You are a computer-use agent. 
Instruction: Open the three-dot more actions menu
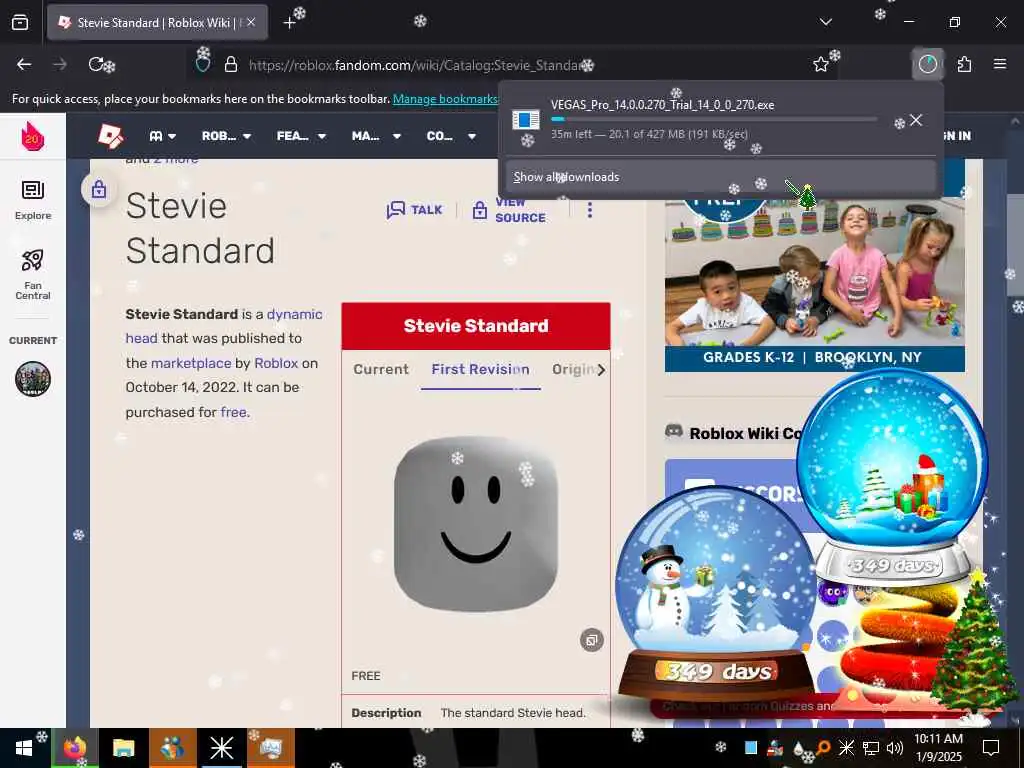[x=590, y=210]
